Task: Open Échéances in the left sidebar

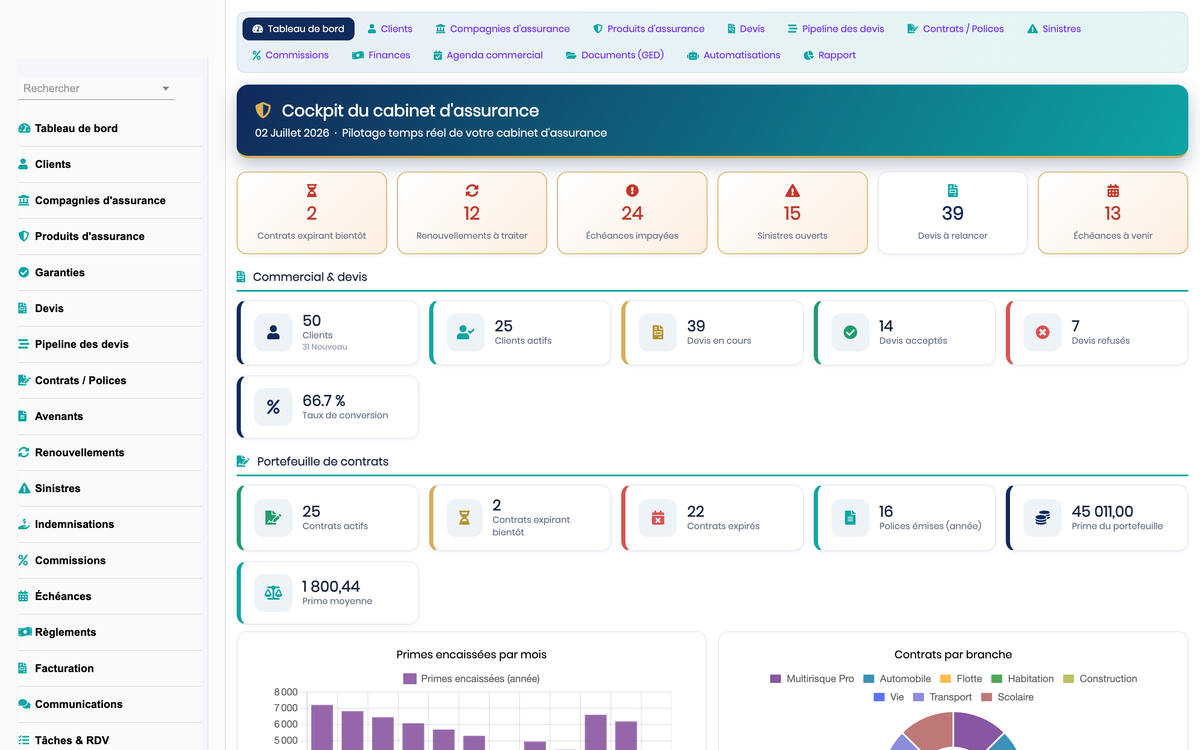Action: pyautogui.click(x=109, y=596)
